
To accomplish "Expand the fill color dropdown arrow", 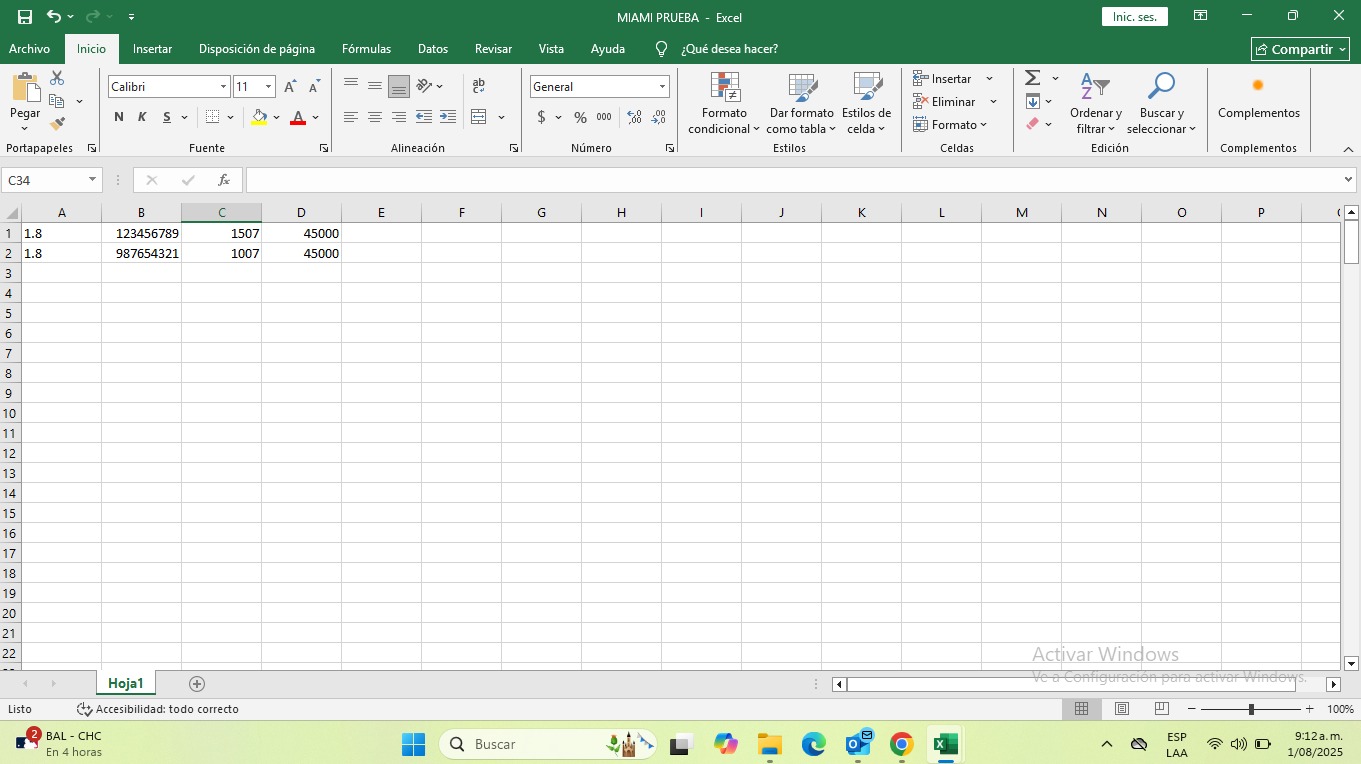I will (277, 117).
